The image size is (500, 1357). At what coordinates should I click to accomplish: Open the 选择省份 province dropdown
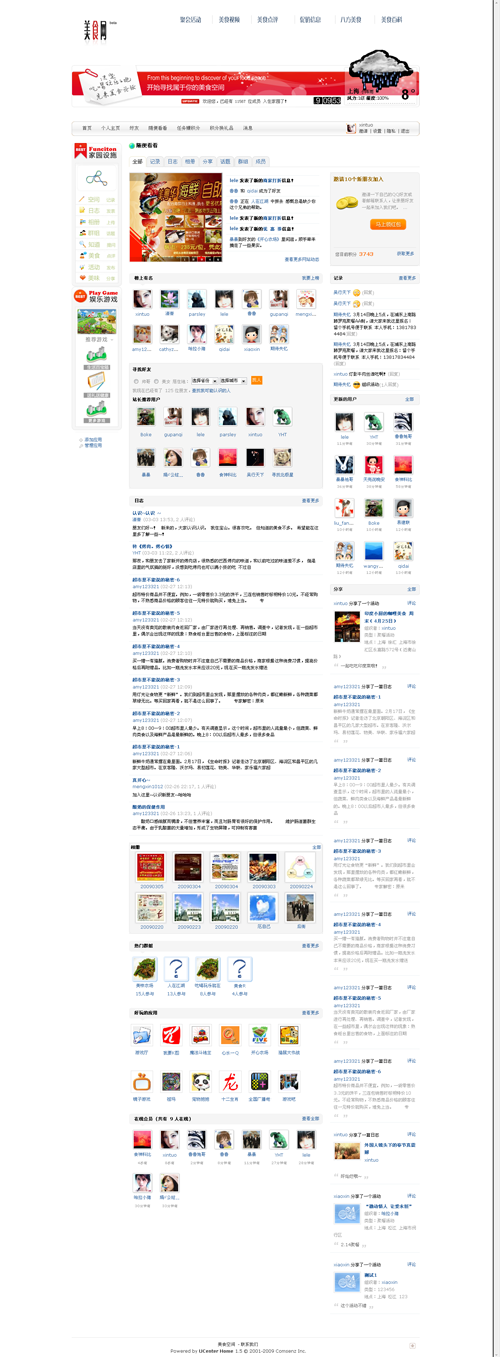point(203,381)
